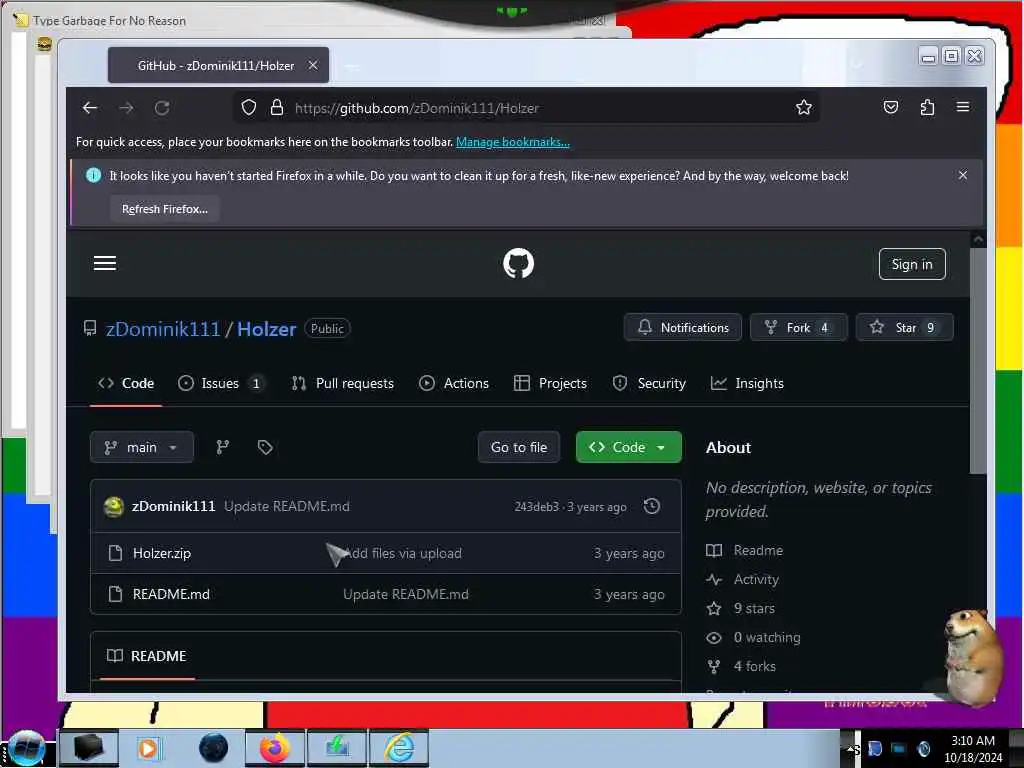Screen dimensions: 1024x768
Task: Open the Security tab
Action: pos(649,383)
